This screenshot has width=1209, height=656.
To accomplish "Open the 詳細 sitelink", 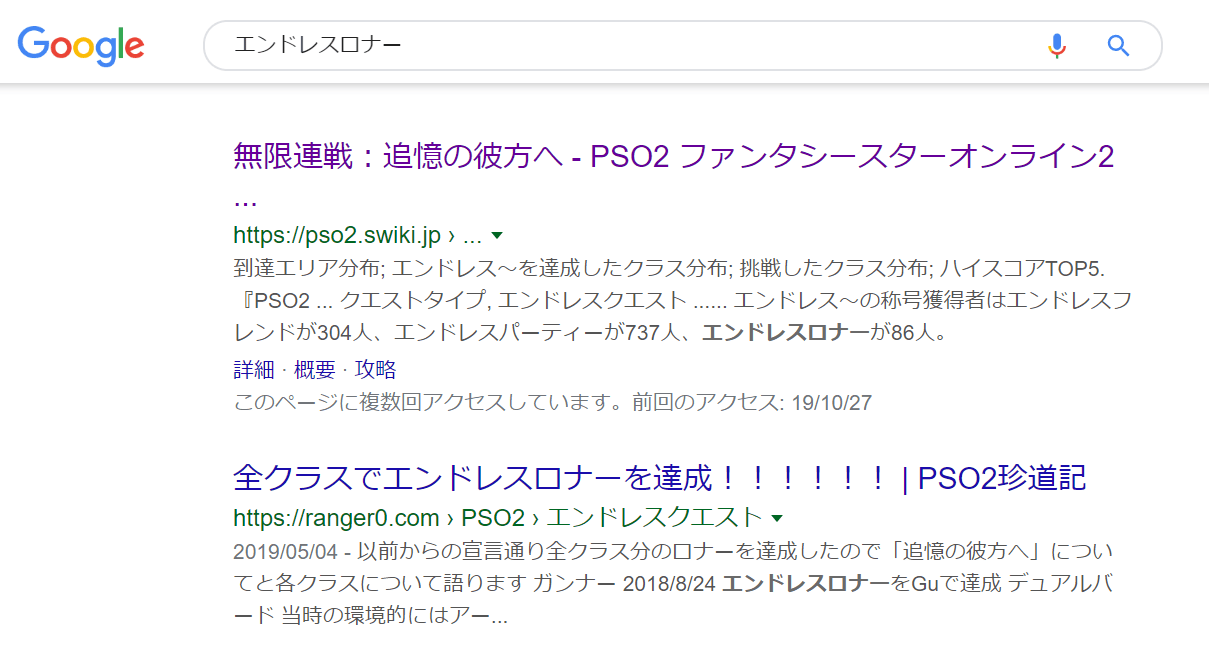I will (253, 370).
